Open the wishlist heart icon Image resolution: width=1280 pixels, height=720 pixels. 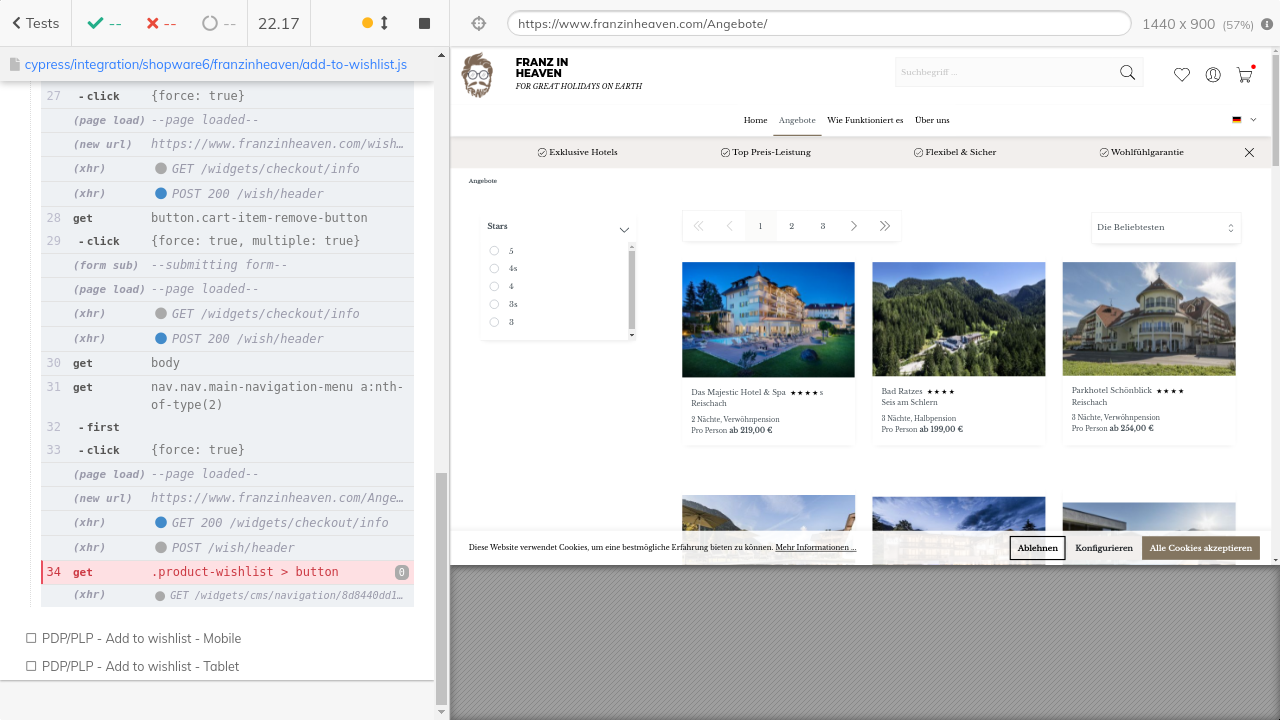pyautogui.click(x=1182, y=75)
